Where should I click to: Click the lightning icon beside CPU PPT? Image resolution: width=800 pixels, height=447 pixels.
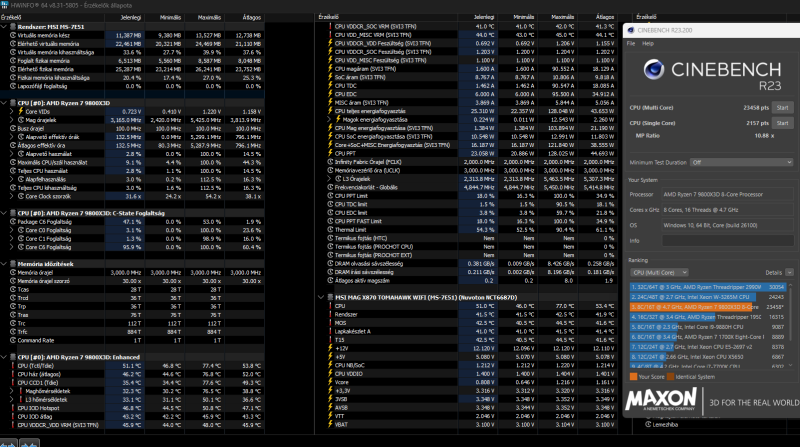(x=330, y=153)
